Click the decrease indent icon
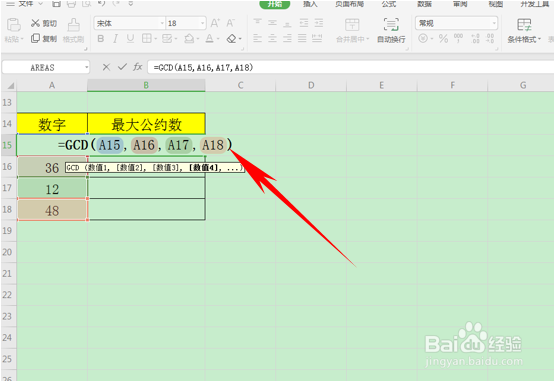The image size is (554, 381). pyautogui.click(x=304, y=23)
